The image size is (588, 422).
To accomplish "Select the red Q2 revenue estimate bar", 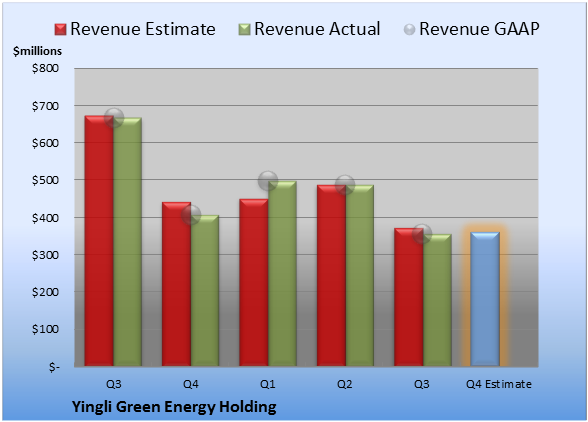I will coord(331,275).
